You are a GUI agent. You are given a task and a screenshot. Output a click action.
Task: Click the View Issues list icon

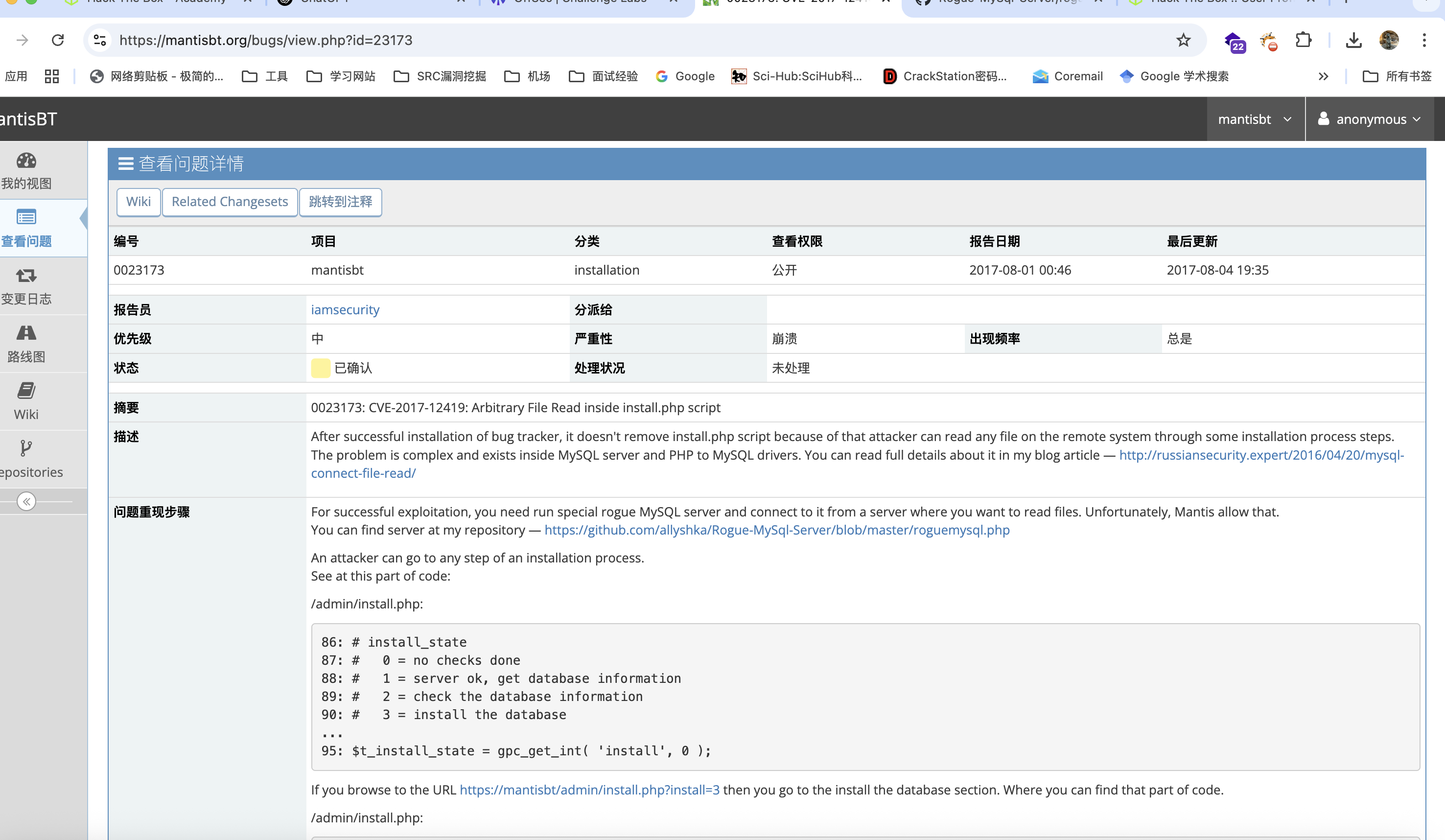pyautogui.click(x=26, y=217)
